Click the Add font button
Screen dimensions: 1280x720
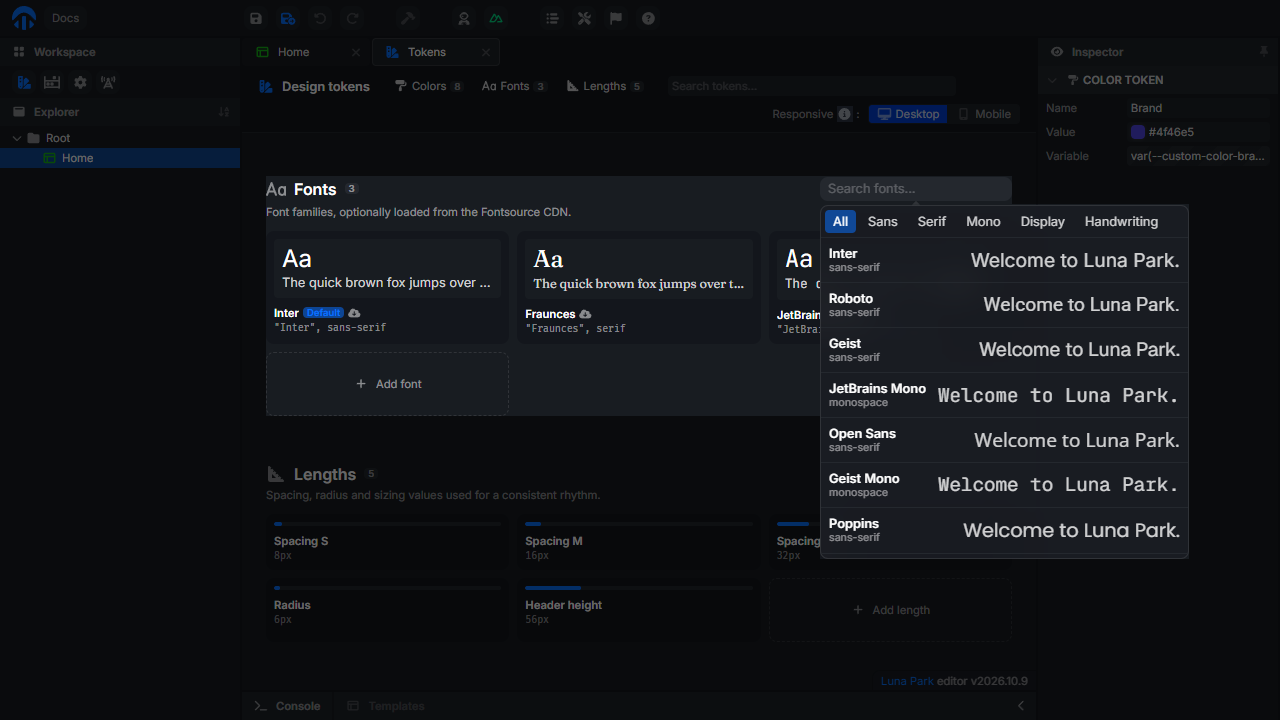[387, 384]
